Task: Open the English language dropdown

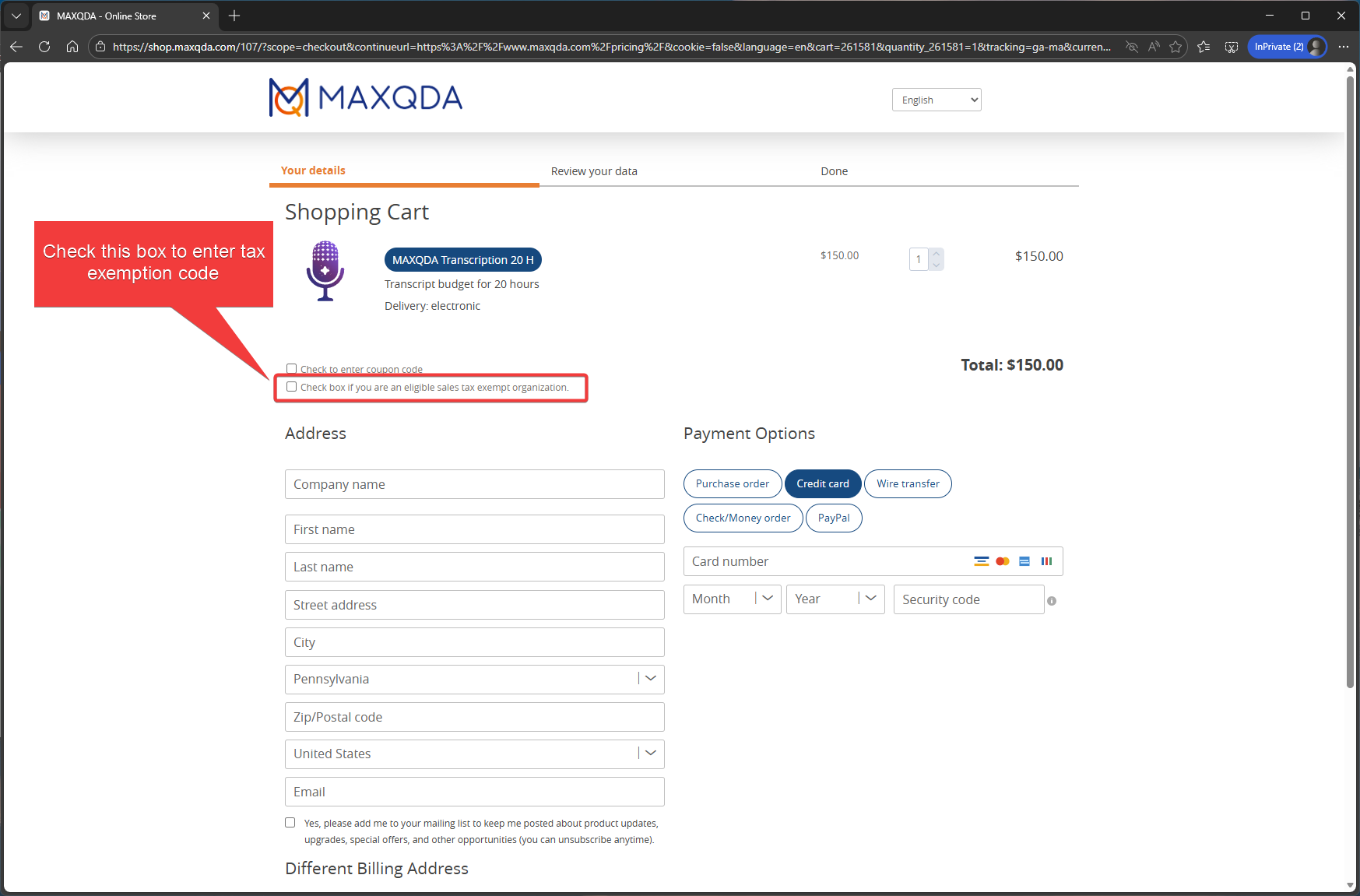Action: [x=936, y=100]
